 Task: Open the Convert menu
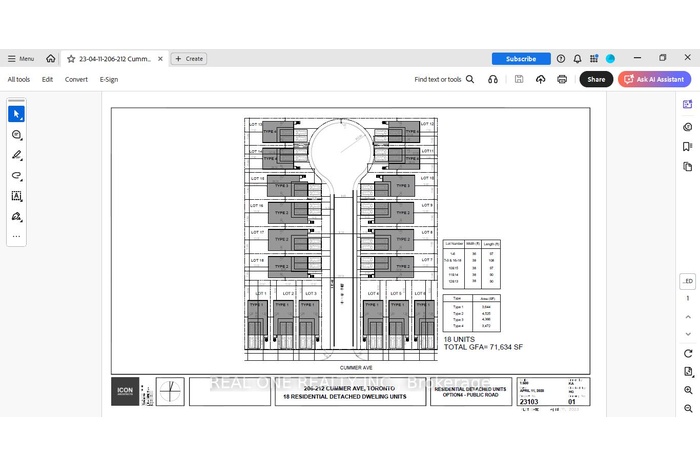(76, 79)
